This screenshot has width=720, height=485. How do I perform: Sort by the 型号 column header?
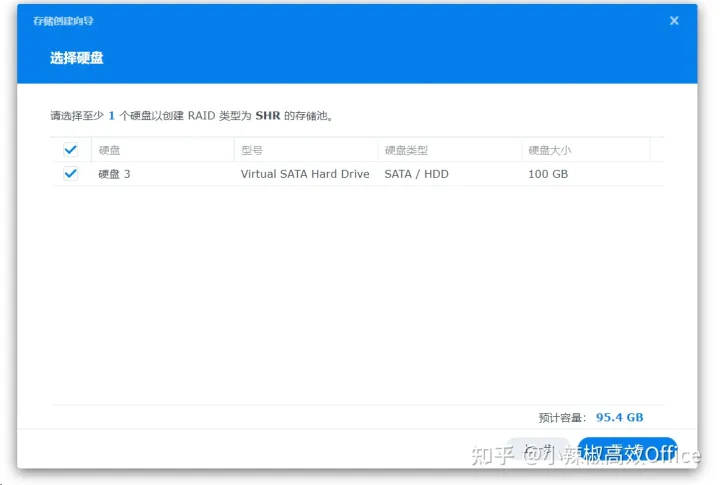[x=306, y=150]
